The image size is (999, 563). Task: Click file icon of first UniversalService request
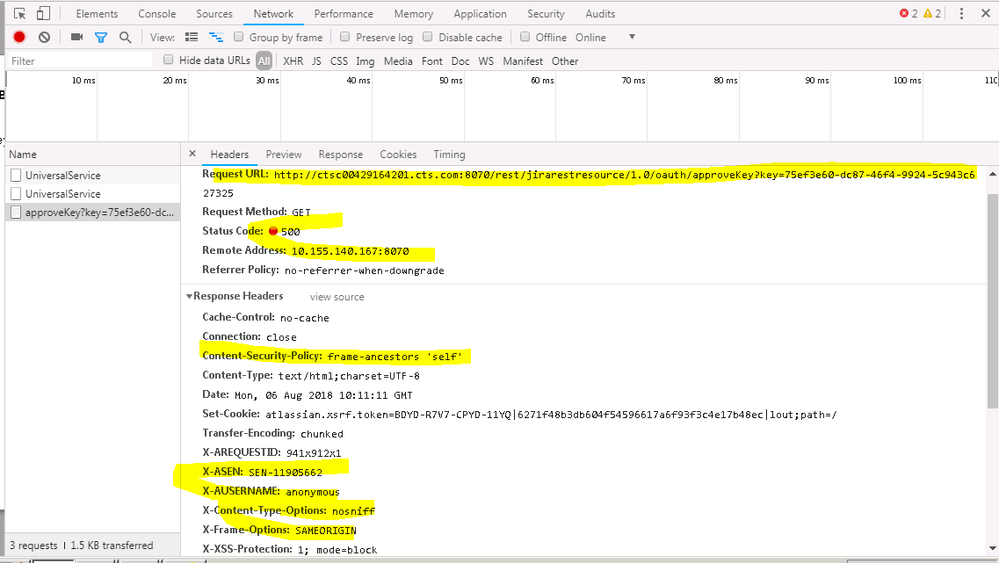pos(16,175)
